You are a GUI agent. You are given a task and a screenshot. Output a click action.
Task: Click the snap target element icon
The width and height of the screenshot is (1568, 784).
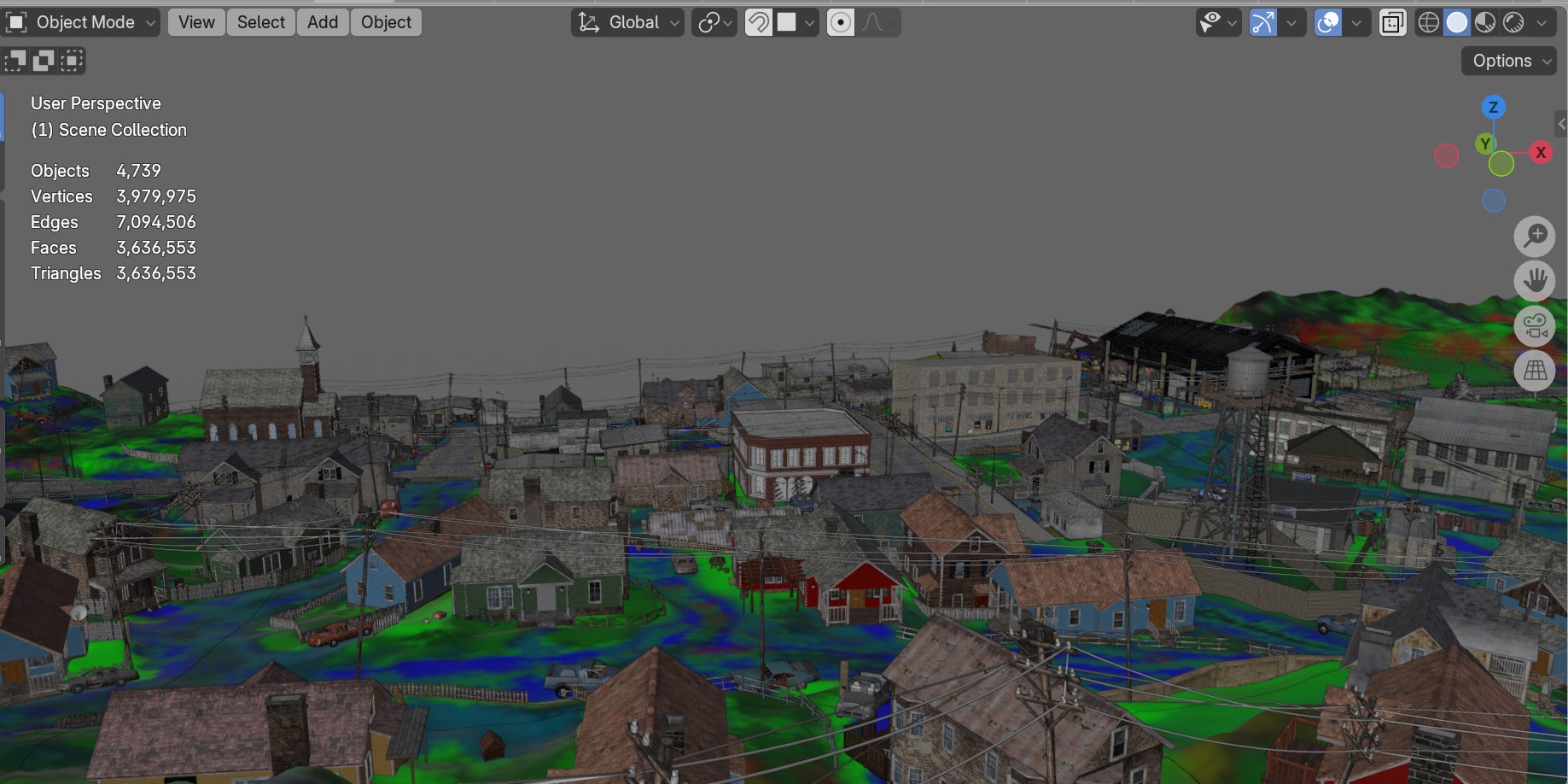(x=787, y=22)
